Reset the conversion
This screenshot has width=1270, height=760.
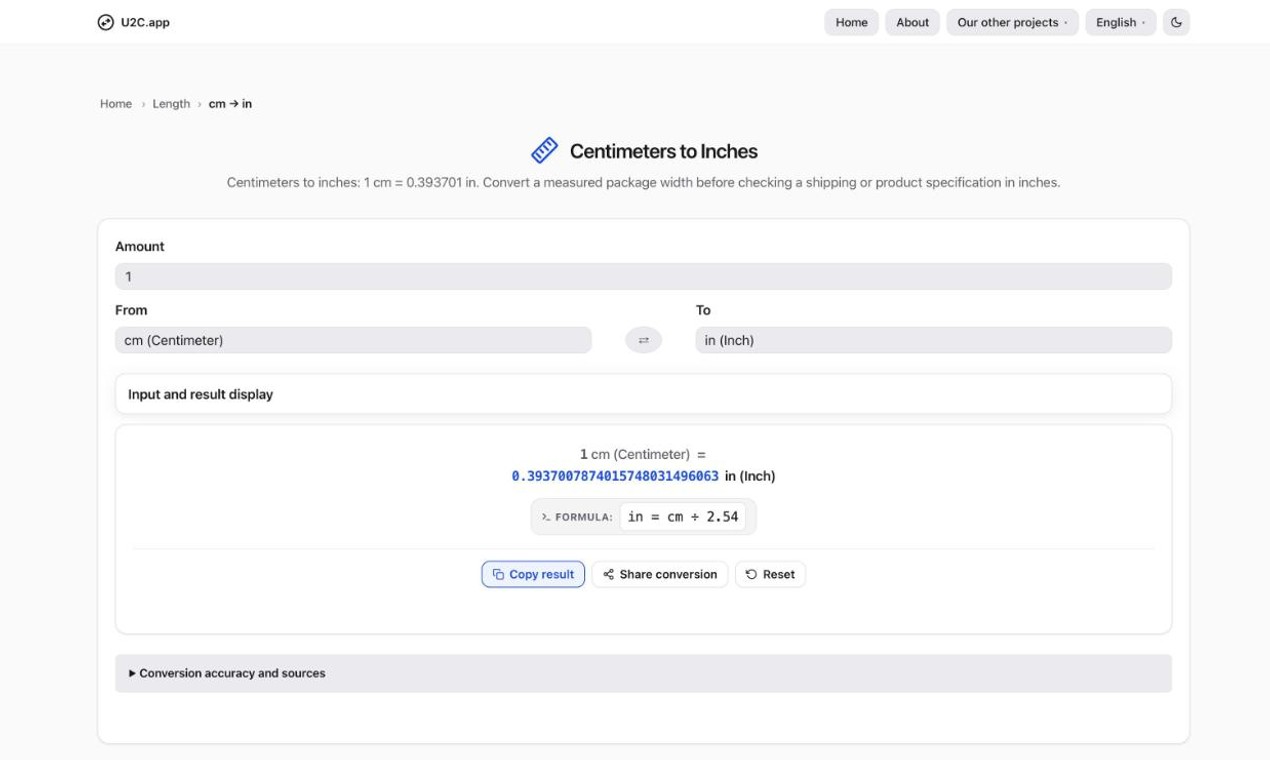click(770, 574)
